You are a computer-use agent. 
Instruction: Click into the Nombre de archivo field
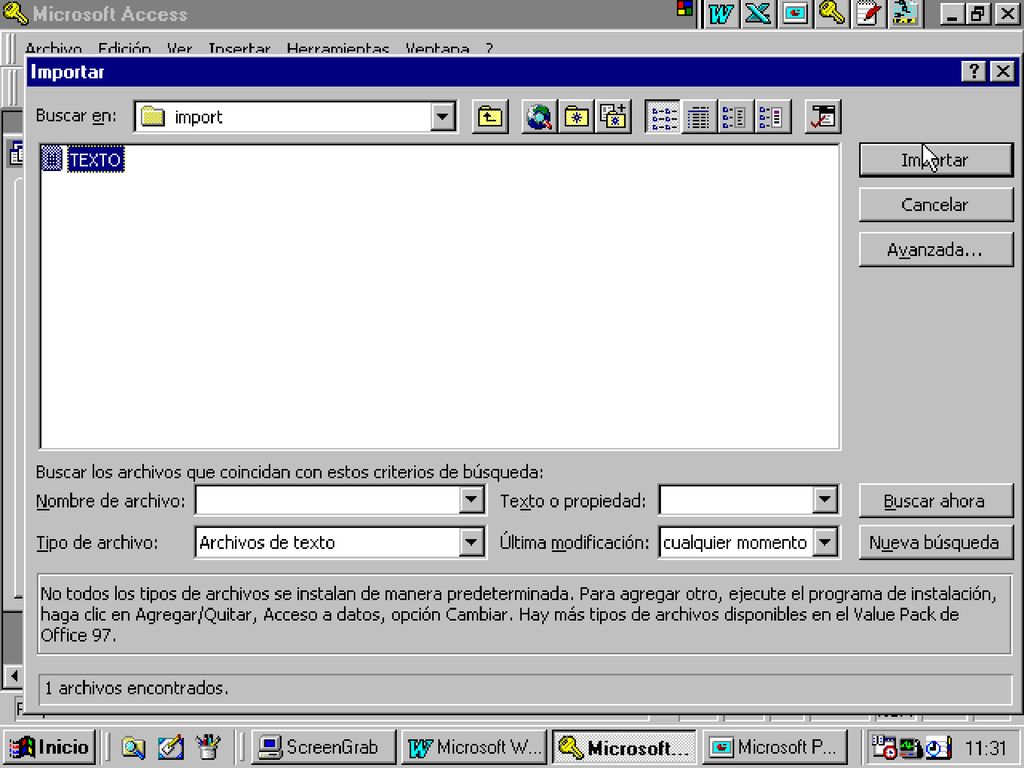(327, 500)
